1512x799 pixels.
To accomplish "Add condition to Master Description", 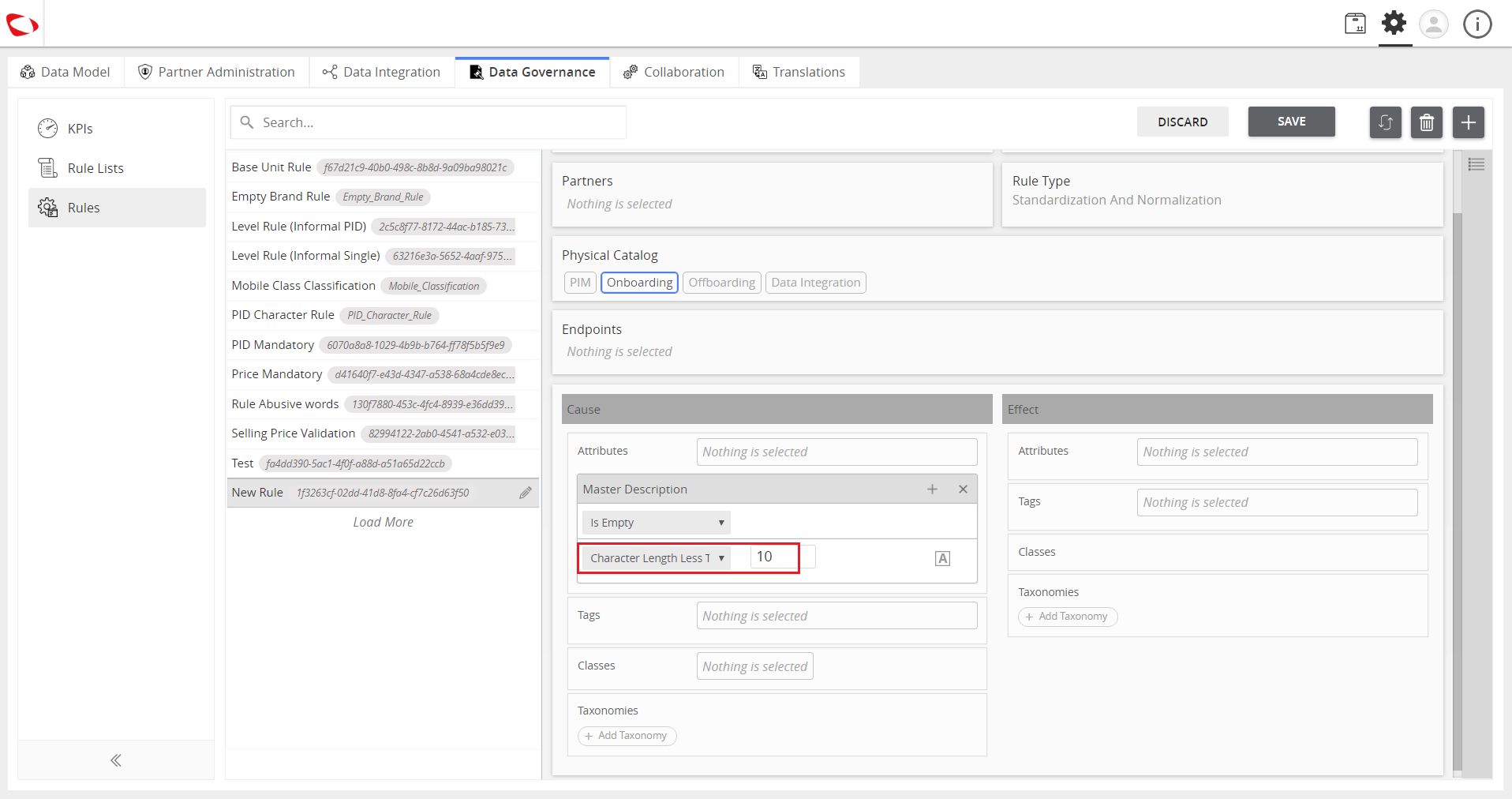I will point(932,490).
